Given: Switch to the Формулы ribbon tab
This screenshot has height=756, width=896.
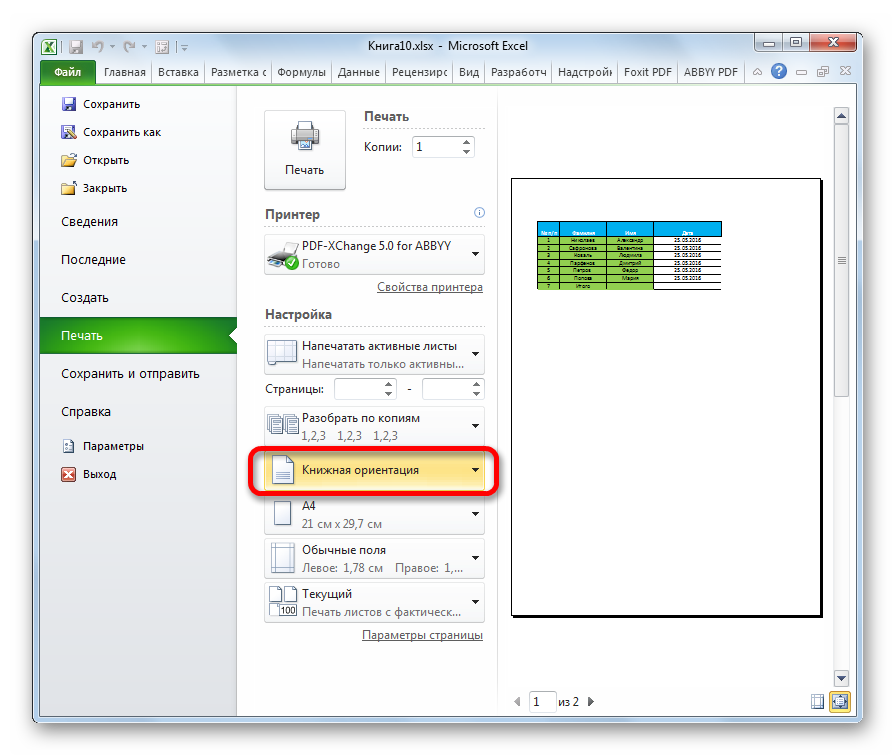Looking at the screenshot, I should 301,72.
